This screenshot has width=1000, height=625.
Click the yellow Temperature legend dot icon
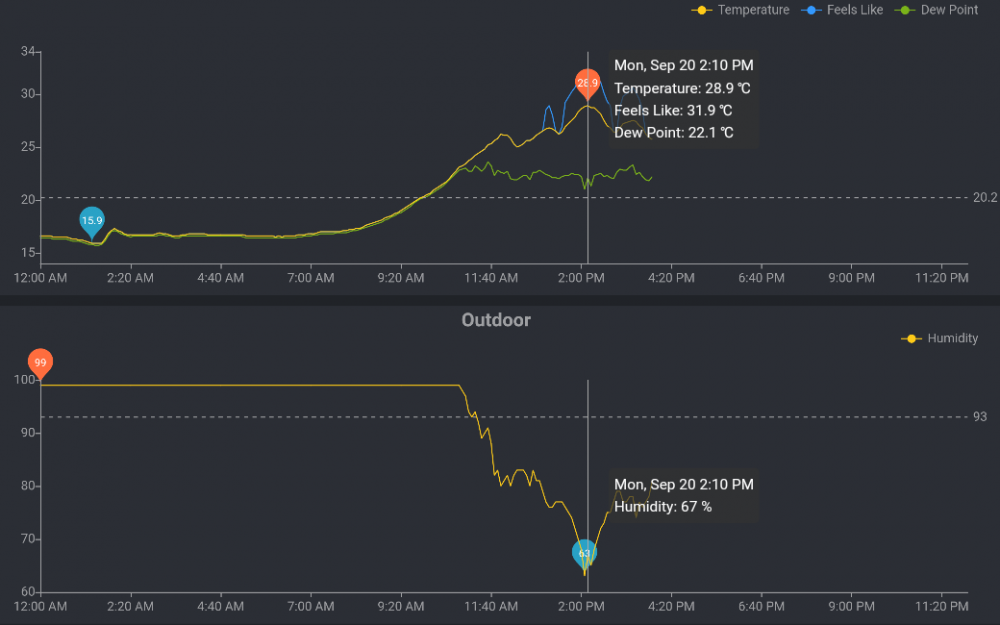coord(702,10)
